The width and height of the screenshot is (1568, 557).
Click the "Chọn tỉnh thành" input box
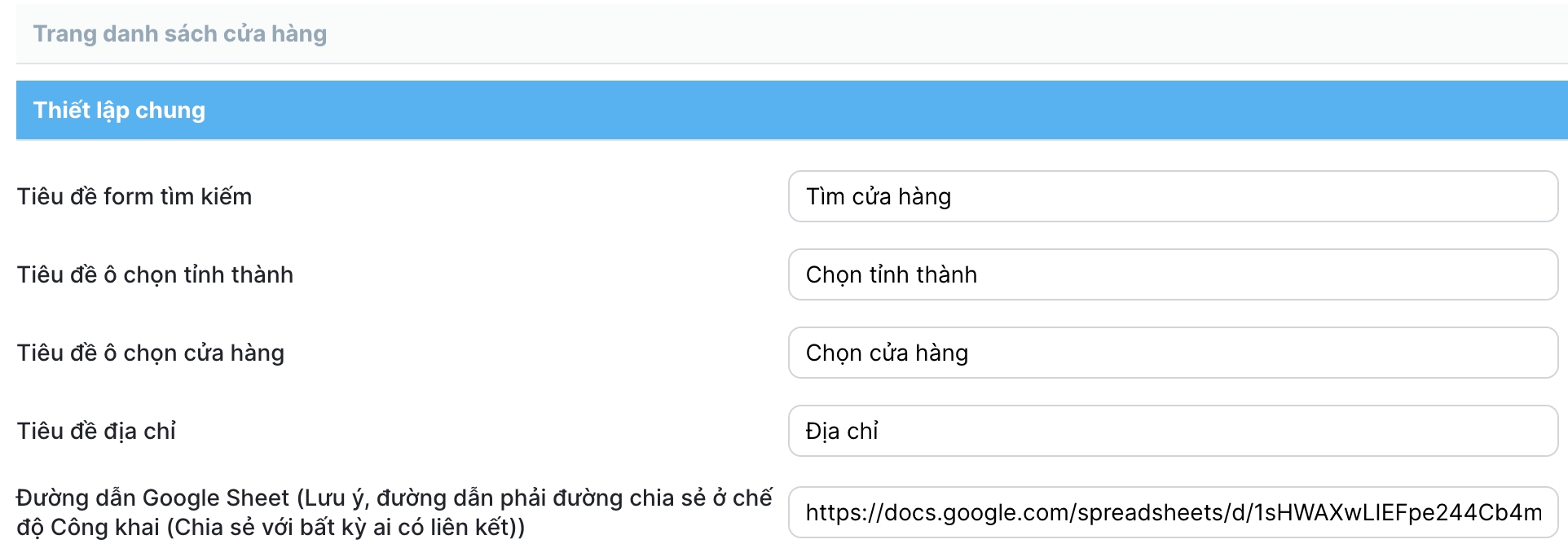point(1172,274)
